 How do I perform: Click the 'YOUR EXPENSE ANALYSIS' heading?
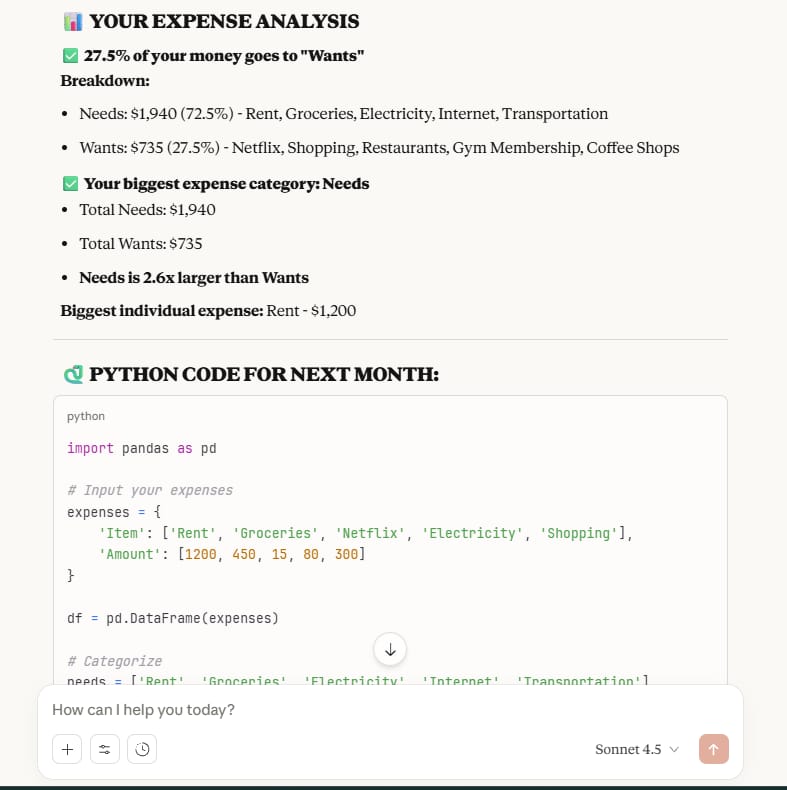[224, 22]
